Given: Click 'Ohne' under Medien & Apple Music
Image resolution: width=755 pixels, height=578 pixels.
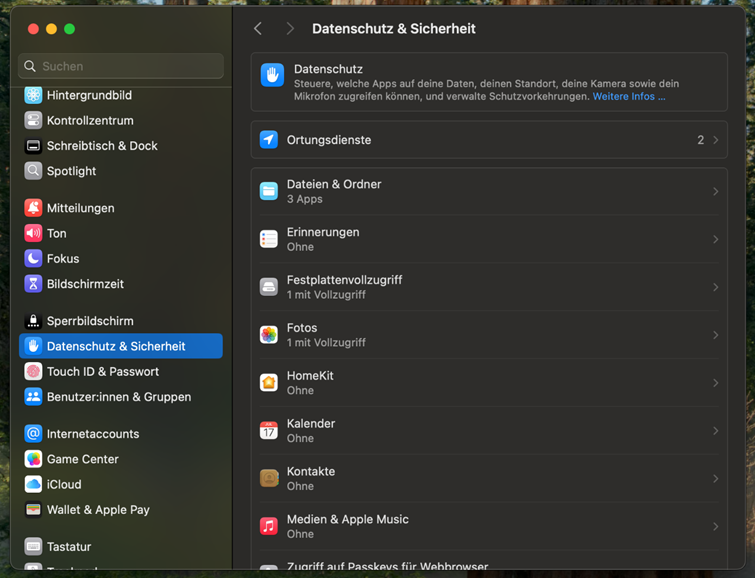Looking at the screenshot, I should (x=300, y=534).
